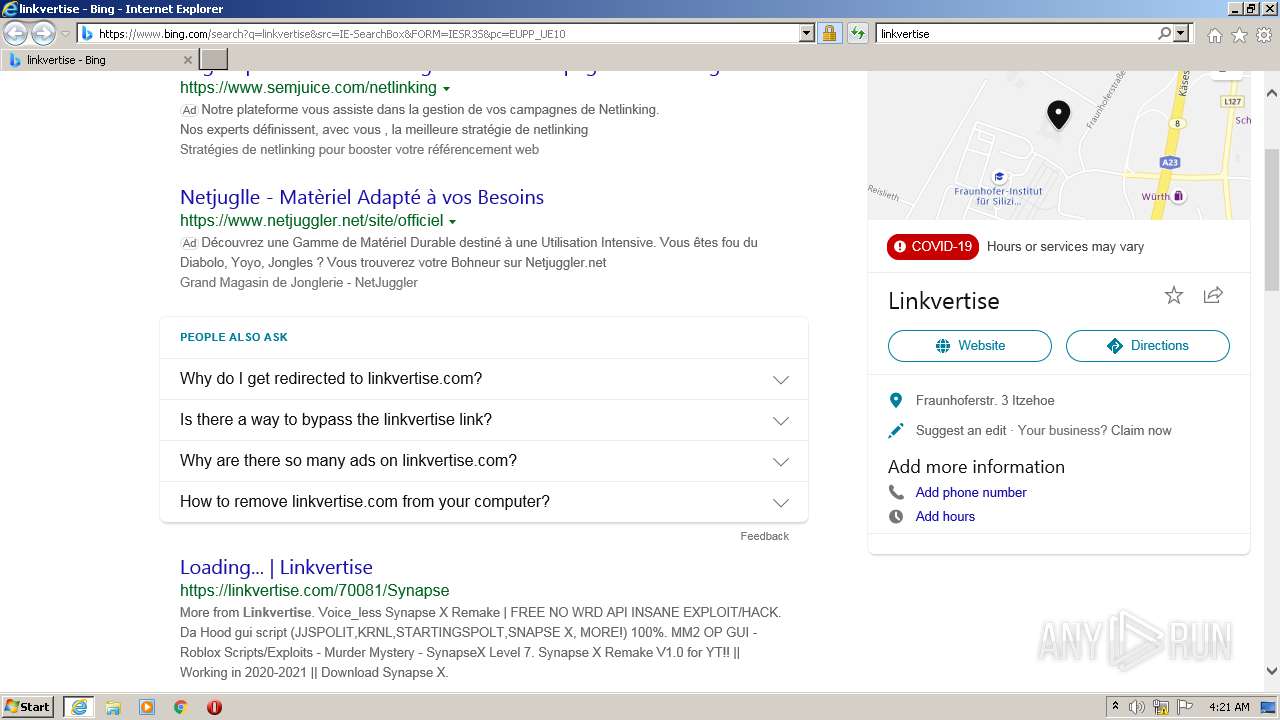Go back with the IE back arrow
This screenshot has height=720, width=1280.
pos(15,33)
